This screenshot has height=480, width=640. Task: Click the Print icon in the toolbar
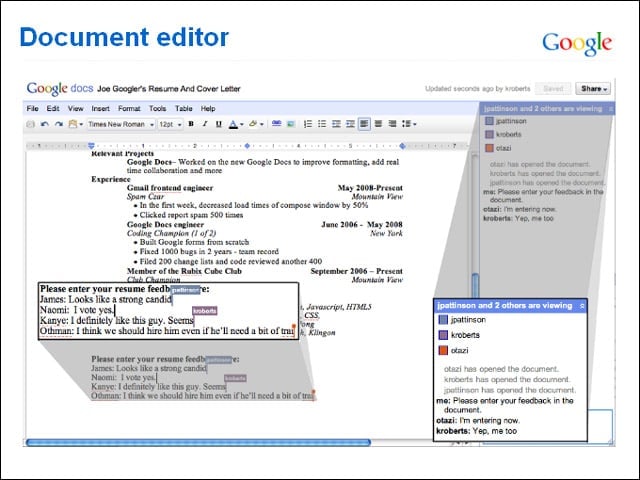click(x=30, y=124)
